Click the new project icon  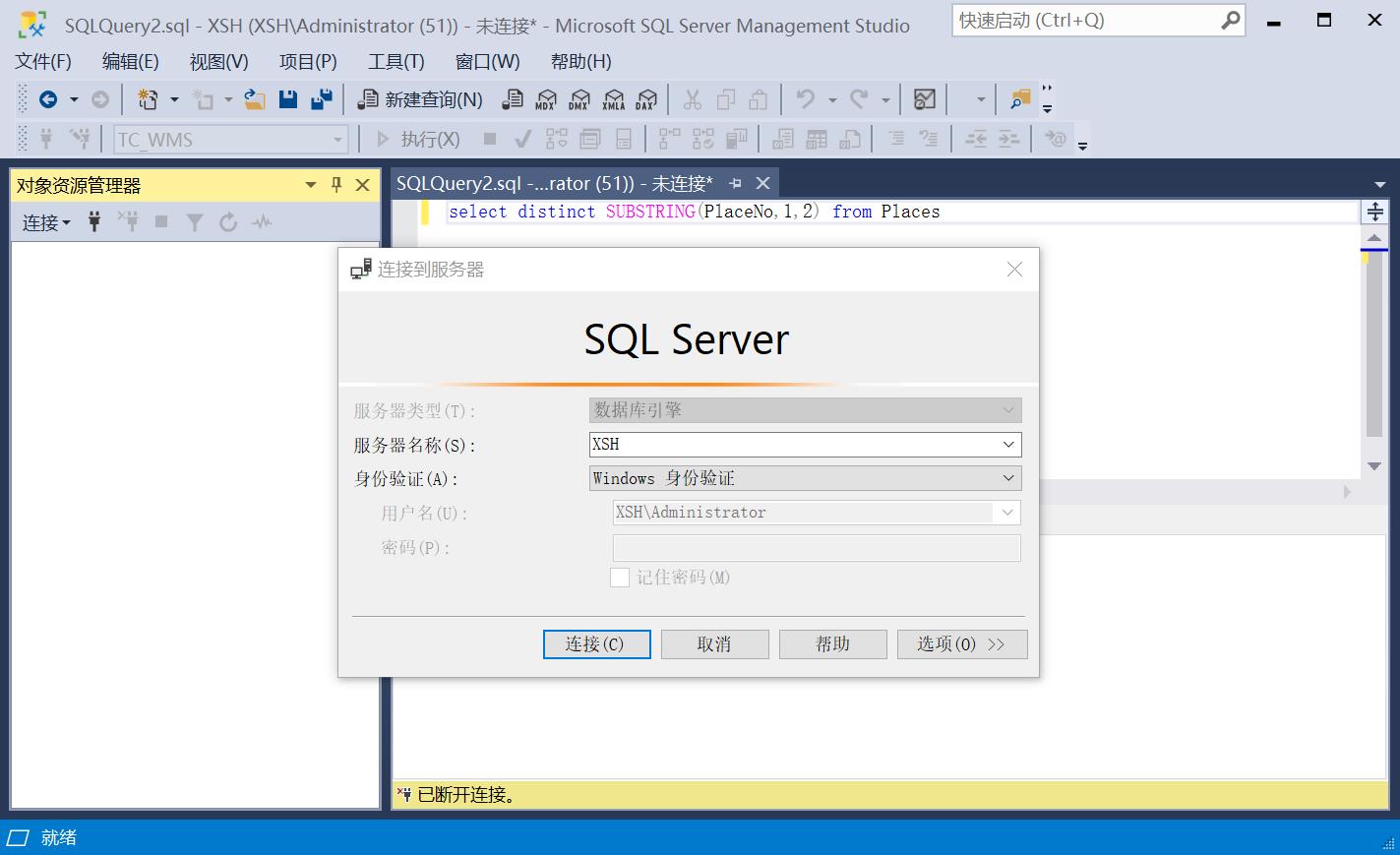point(148,99)
